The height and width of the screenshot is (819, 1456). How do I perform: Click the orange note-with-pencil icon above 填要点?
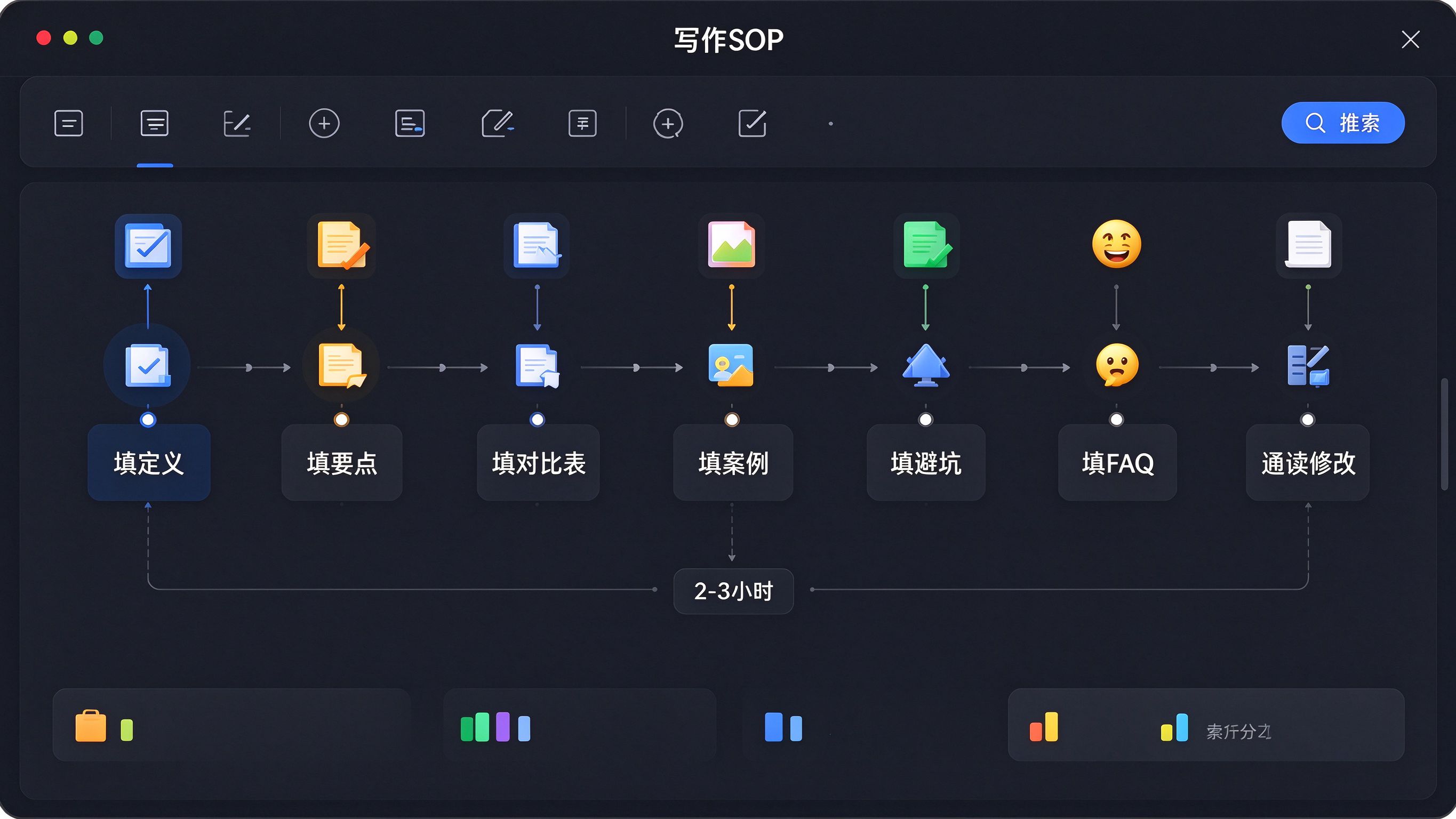pyautogui.click(x=342, y=245)
